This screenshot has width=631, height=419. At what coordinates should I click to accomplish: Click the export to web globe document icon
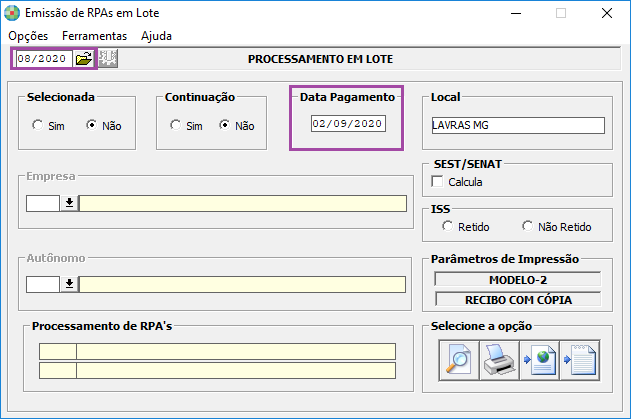539,360
